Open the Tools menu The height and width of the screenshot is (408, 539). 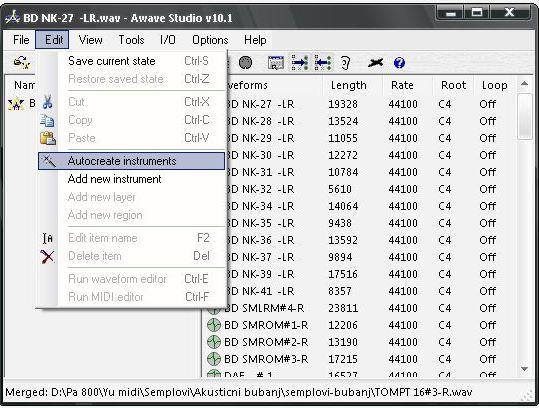[131, 40]
